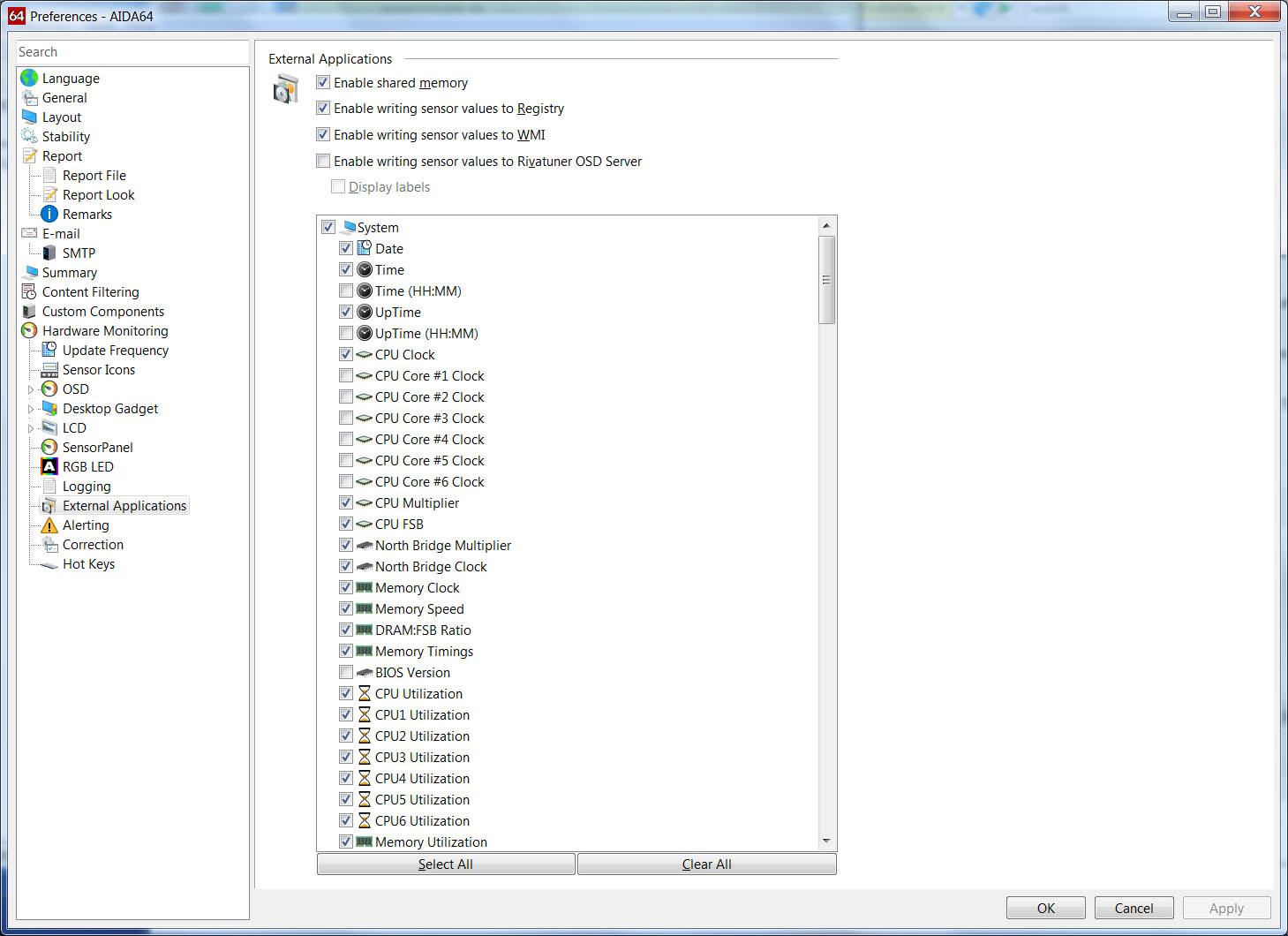Screen dimensions: 1288x936
Task: Click the Hardware Monitoring gauge icon
Action: point(29,331)
